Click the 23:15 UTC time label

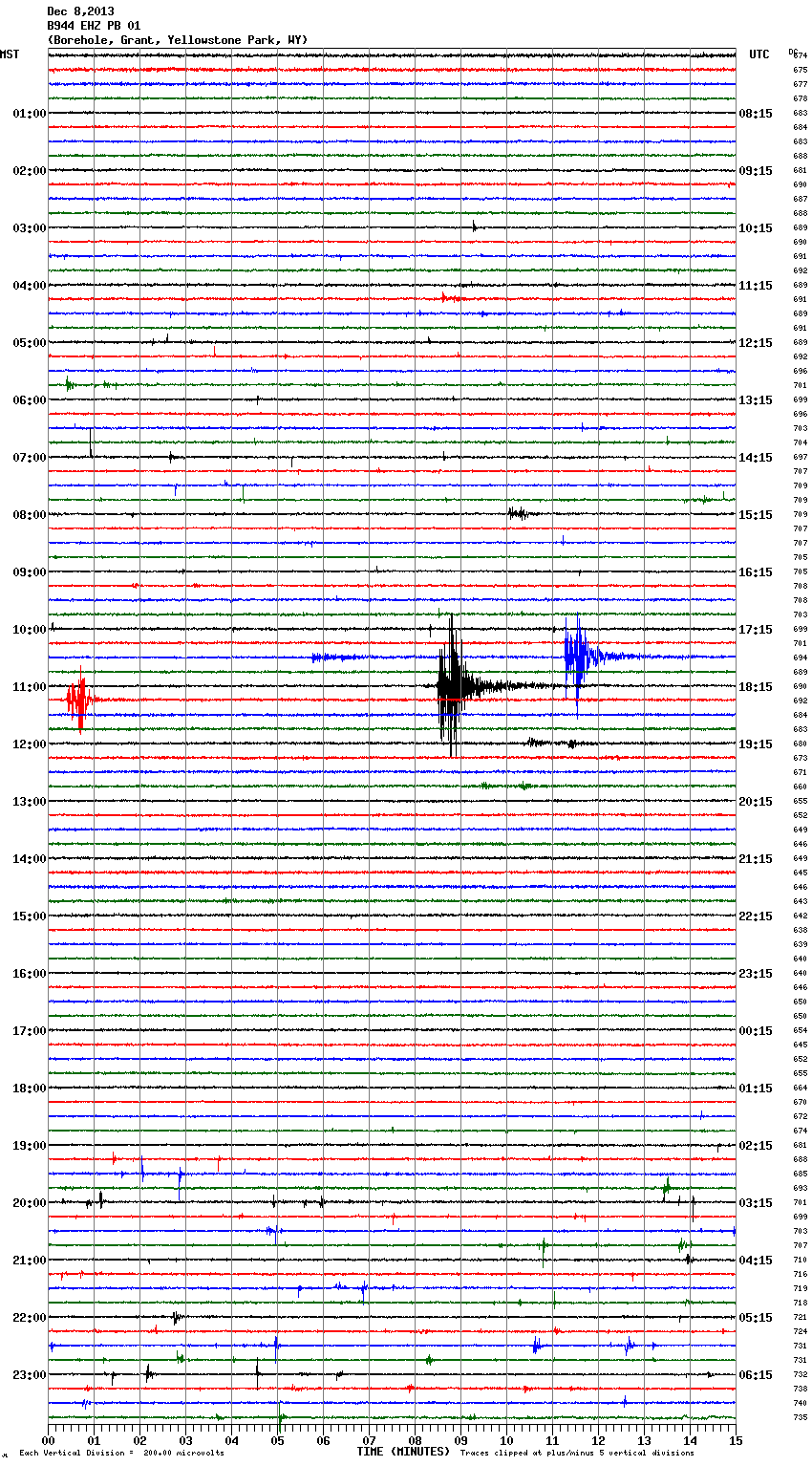[756, 974]
